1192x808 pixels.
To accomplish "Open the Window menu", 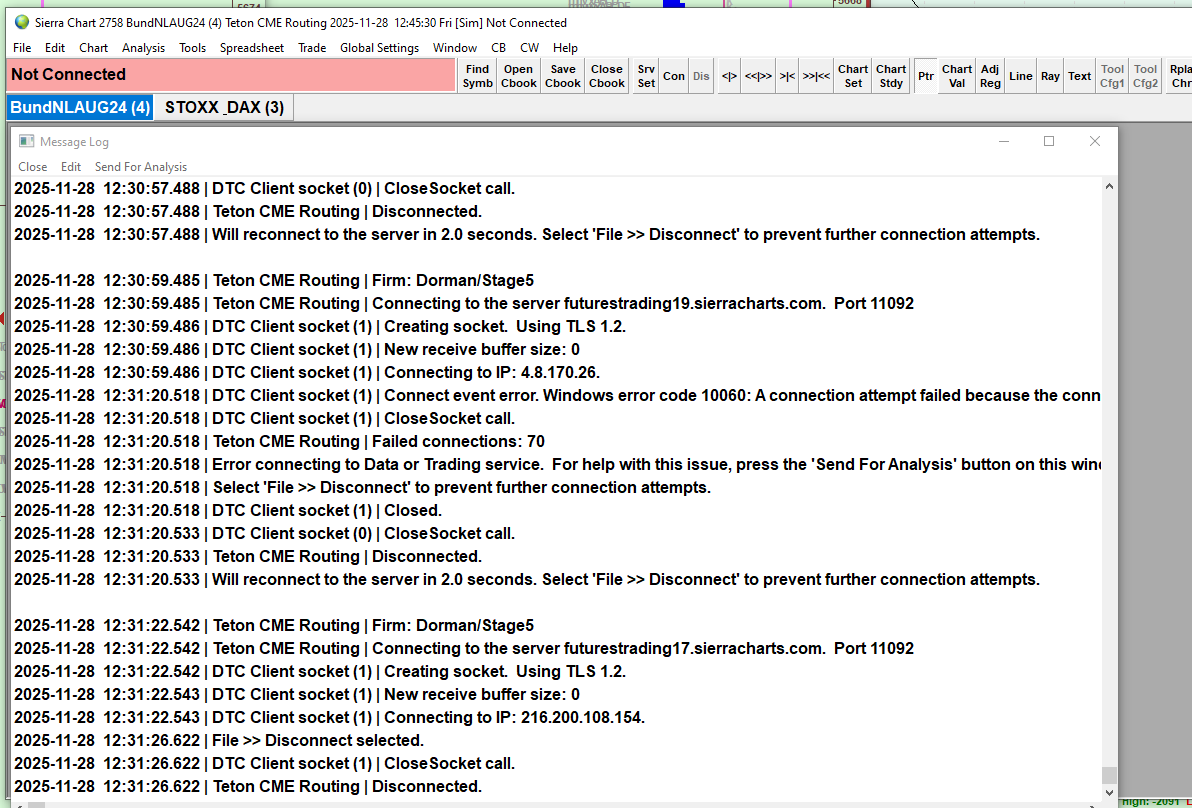I will [x=455, y=47].
